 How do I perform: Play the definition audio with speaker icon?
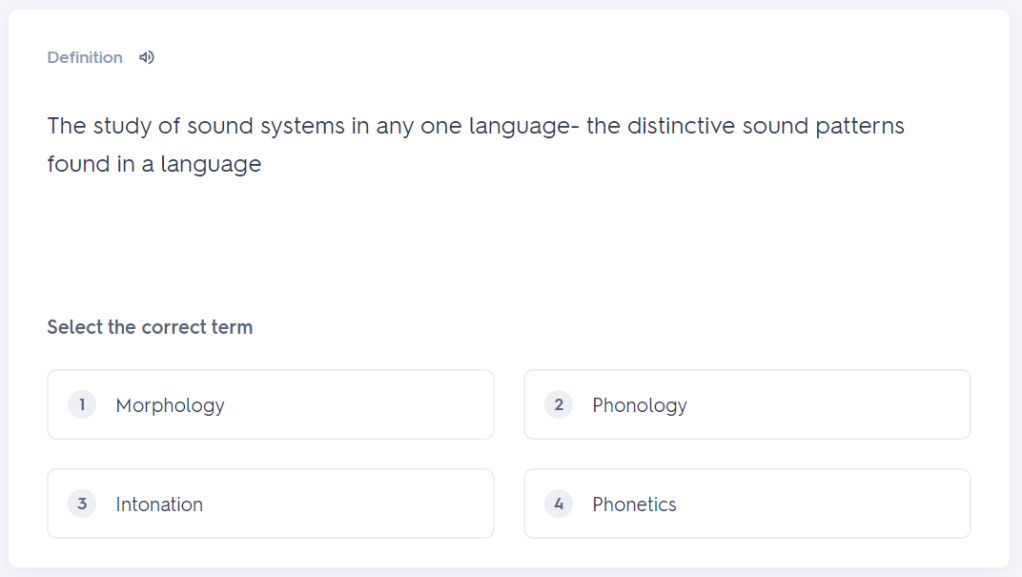pyautogui.click(x=147, y=58)
